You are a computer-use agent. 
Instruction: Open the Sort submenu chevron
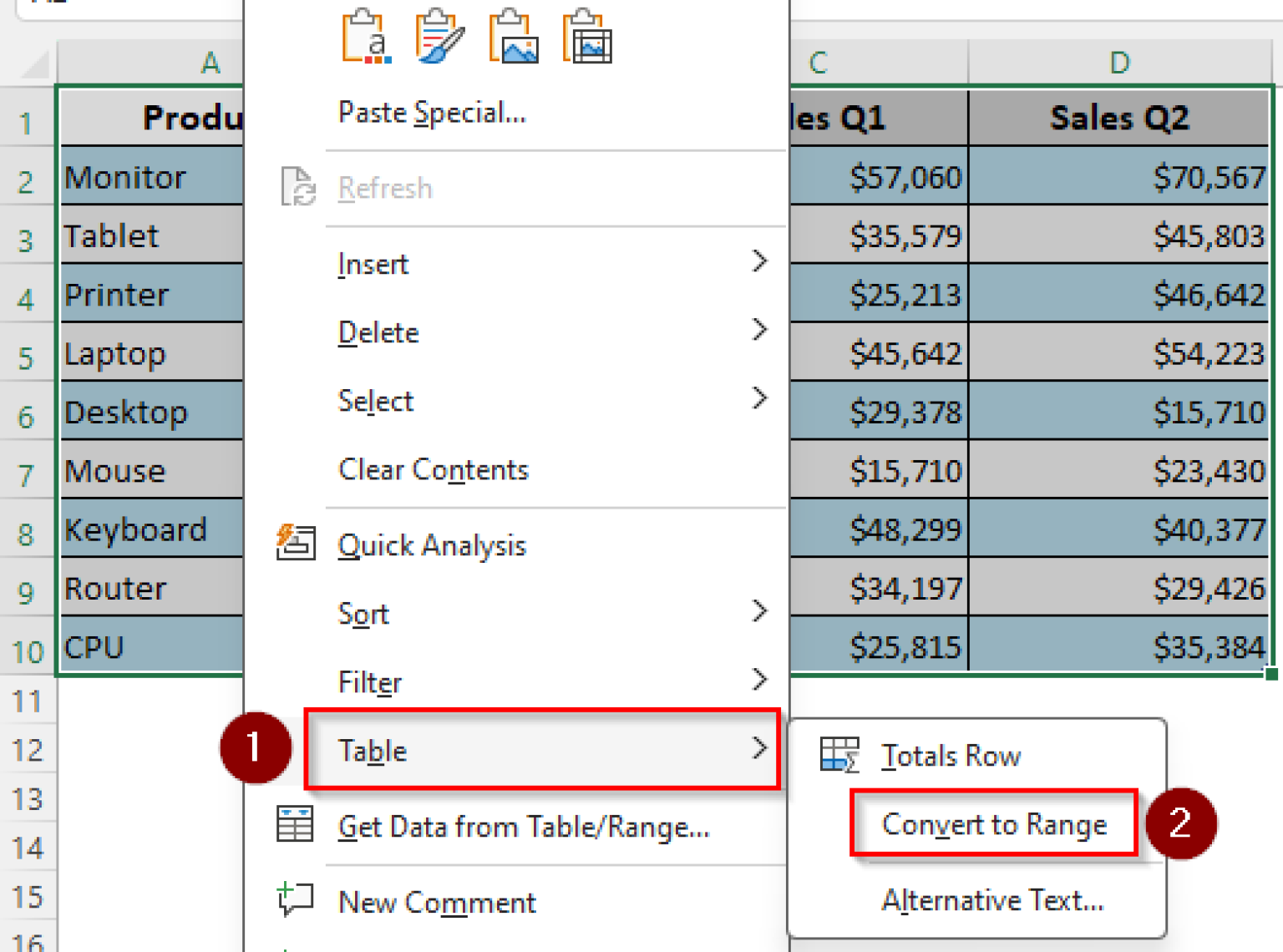click(x=760, y=611)
